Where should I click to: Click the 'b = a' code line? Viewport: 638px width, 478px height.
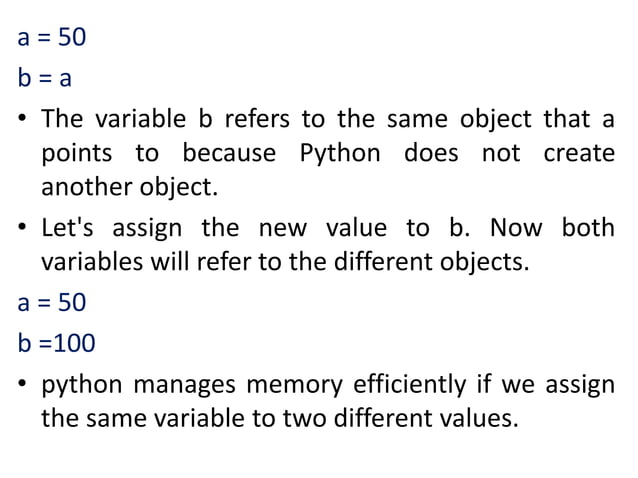pos(45,76)
